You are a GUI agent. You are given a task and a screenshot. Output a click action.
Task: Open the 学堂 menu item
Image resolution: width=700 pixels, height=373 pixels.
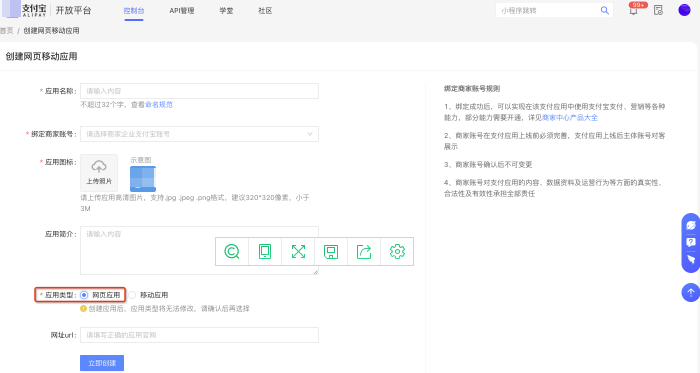click(x=226, y=11)
